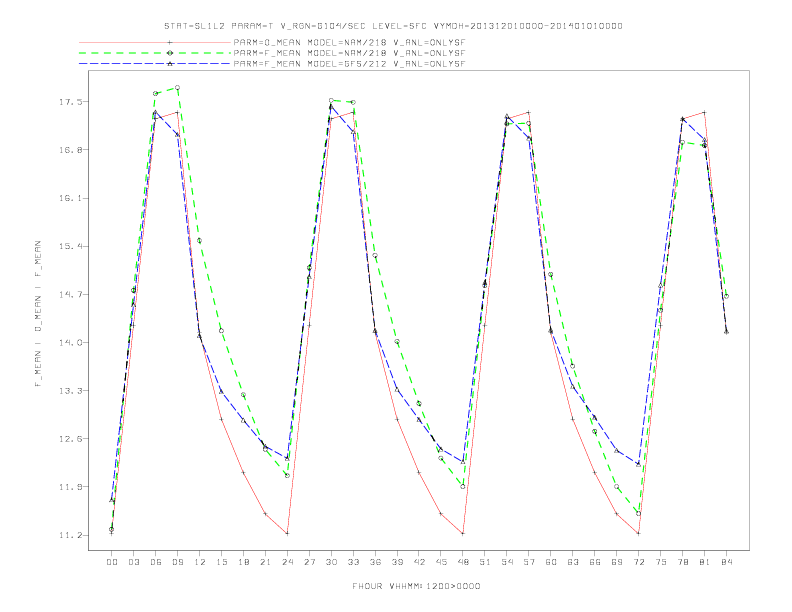This screenshot has width=792, height=612.
Task: Click x-axis forecast hour label 09
Action: (x=177, y=562)
